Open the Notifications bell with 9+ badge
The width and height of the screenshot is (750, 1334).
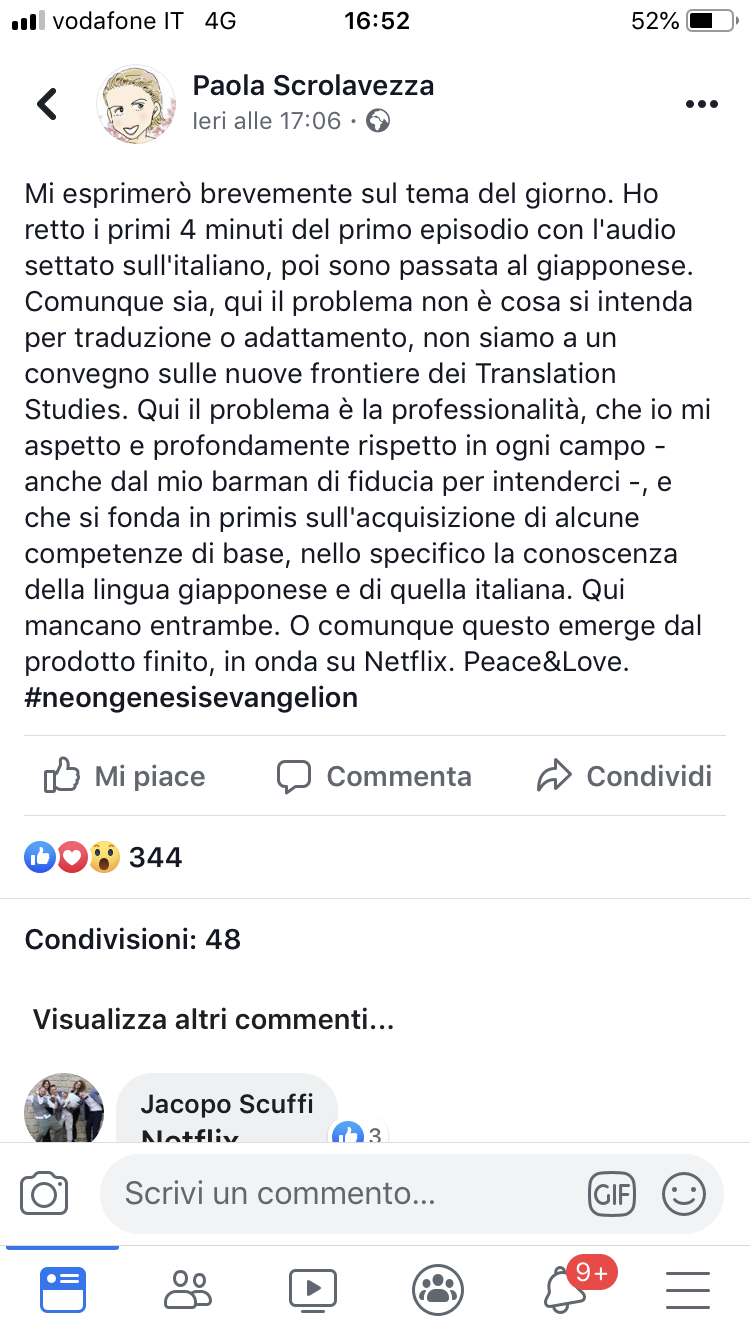coord(567,1289)
